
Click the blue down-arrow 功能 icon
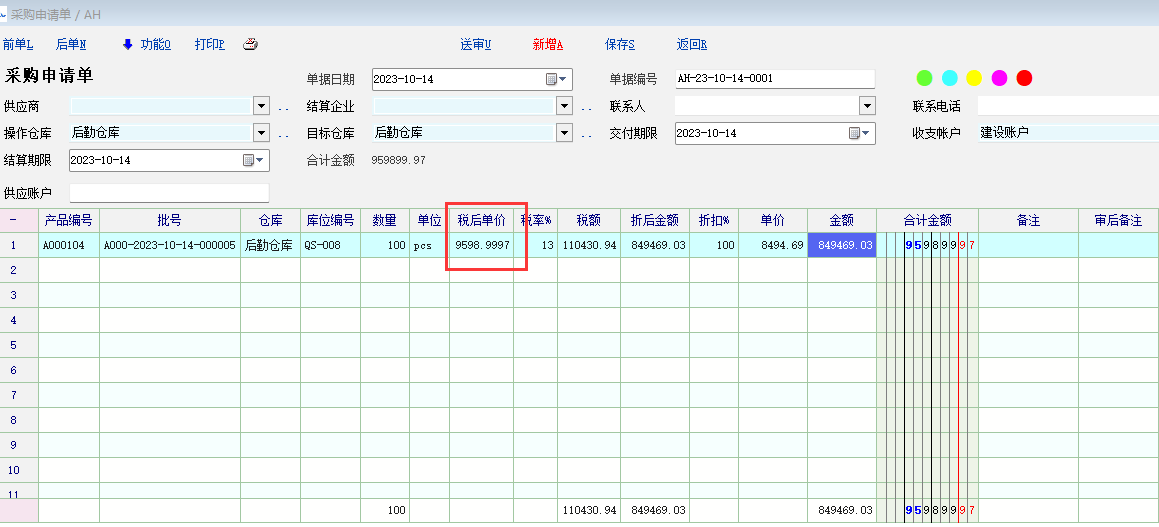[x=127, y=44]
